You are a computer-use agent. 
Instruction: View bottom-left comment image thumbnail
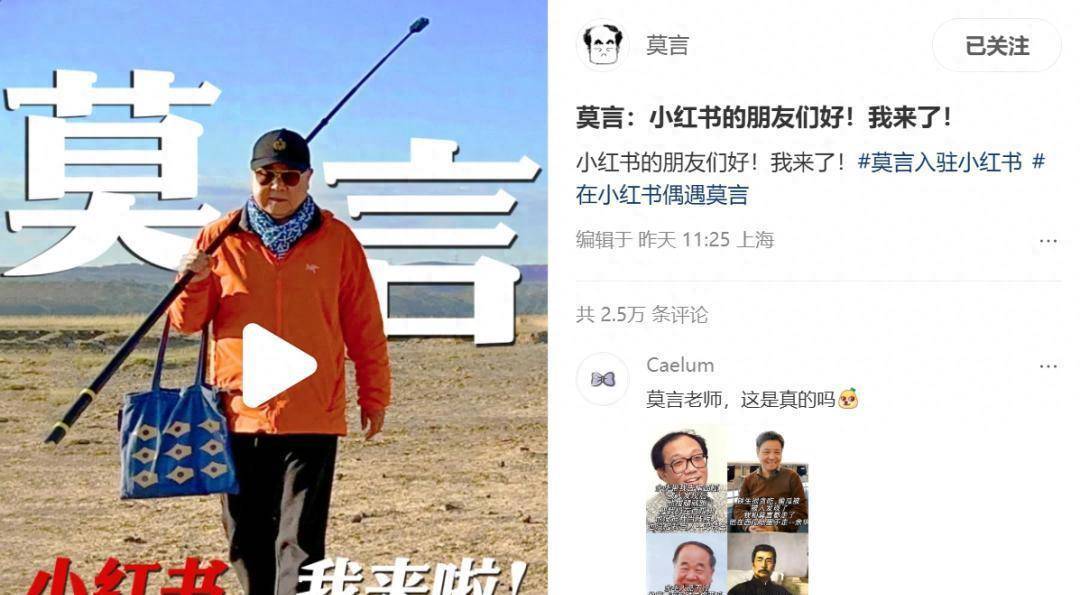(686, 565)
